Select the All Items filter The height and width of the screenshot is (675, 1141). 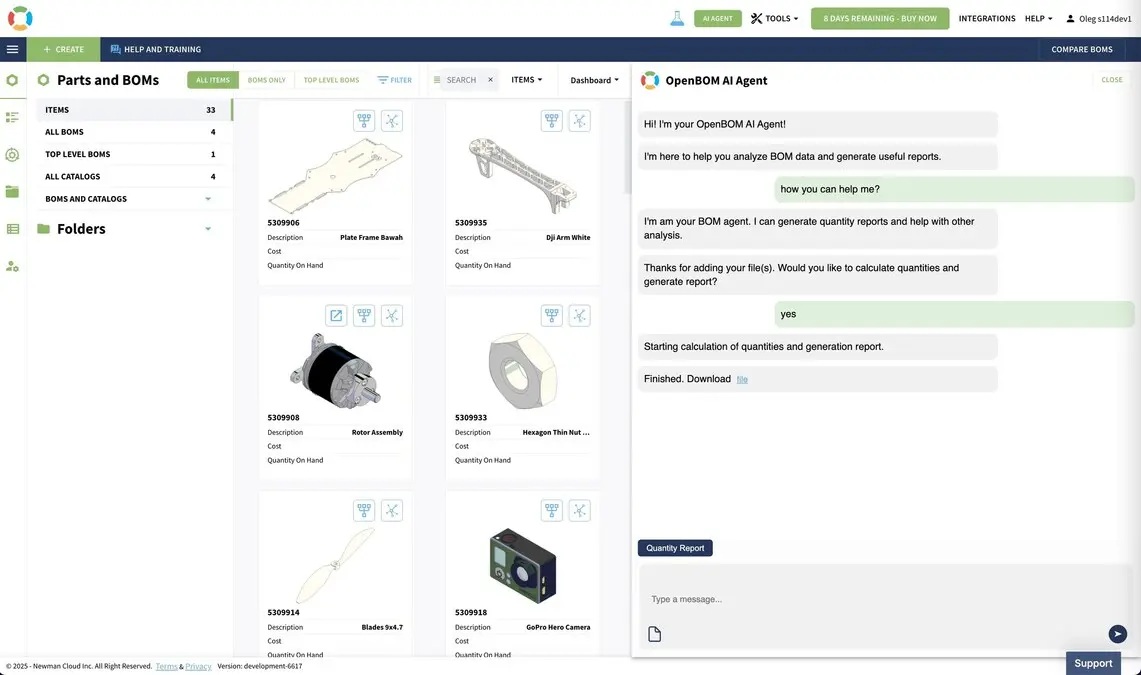(x=213, y=80)
